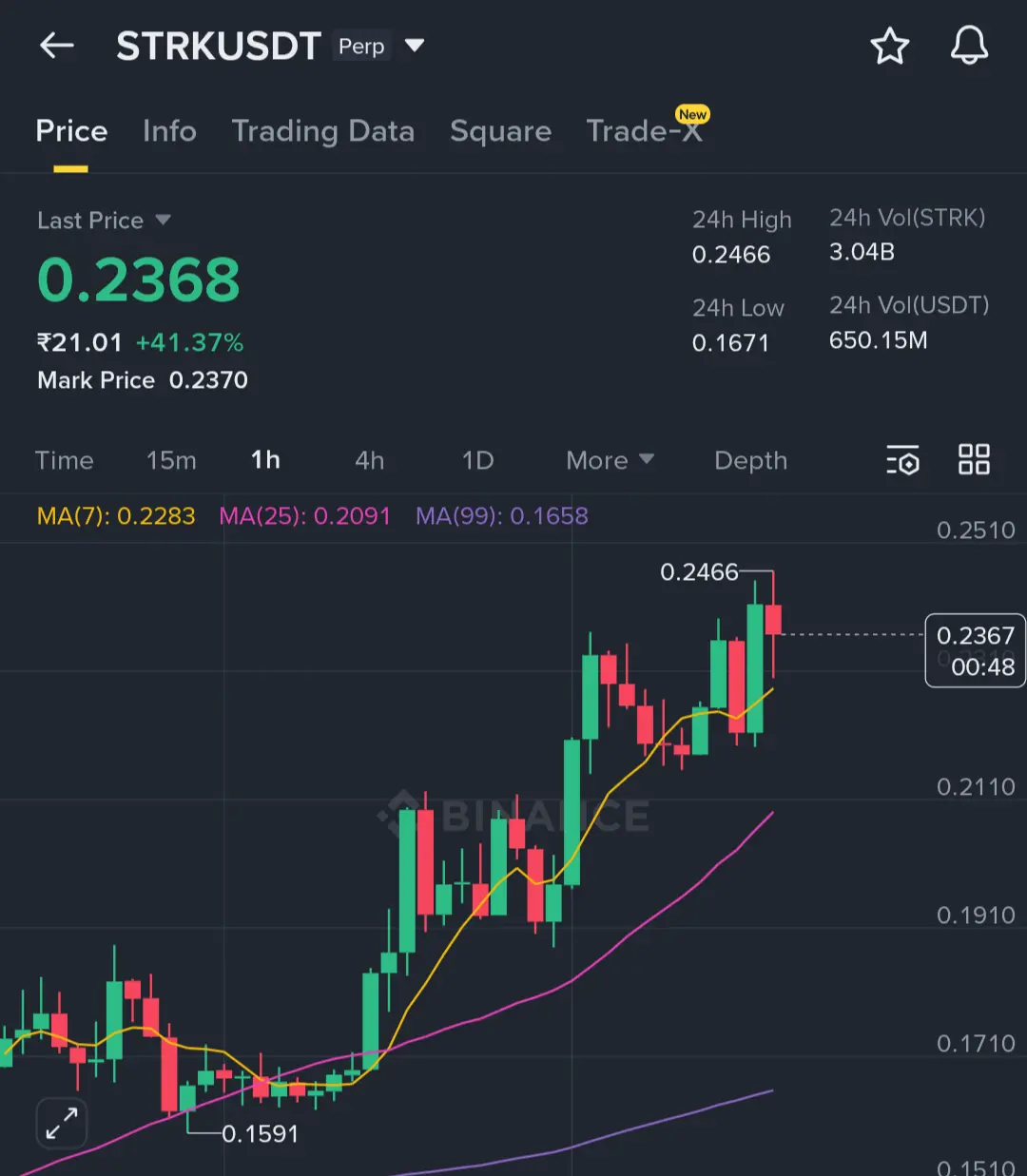Screen dimensions: 1027x1176
Task: Add STRKUSDT to favorites with star icon
Action: [x=890, y=46]
